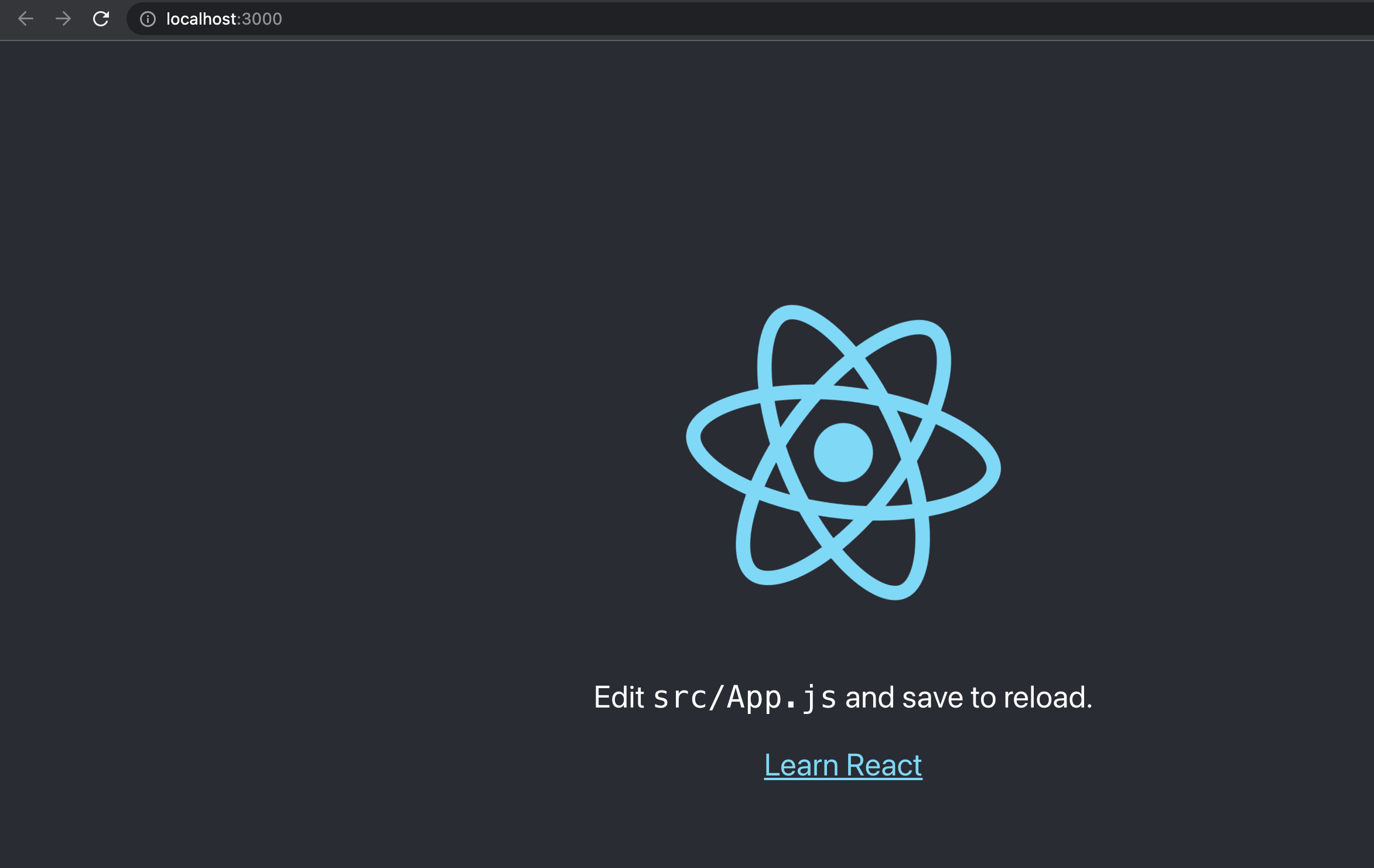Go back using the browser back arrow
1374x868 pixels.
(26, 19)
